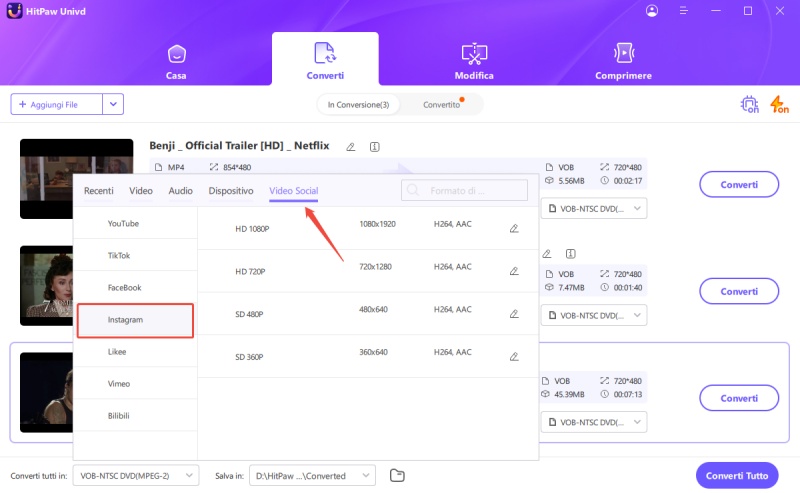Click the Formato di search field
Image resolution: width=800 pixels, height=493 pixels.
[465, 190]
